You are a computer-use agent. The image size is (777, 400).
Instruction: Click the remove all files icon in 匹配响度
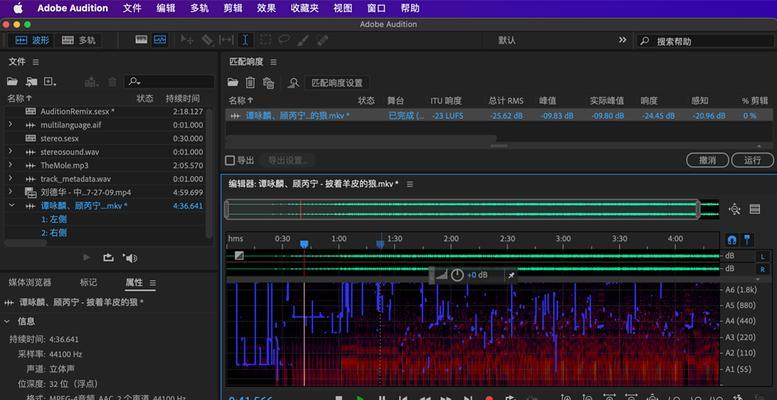[269, 83]
